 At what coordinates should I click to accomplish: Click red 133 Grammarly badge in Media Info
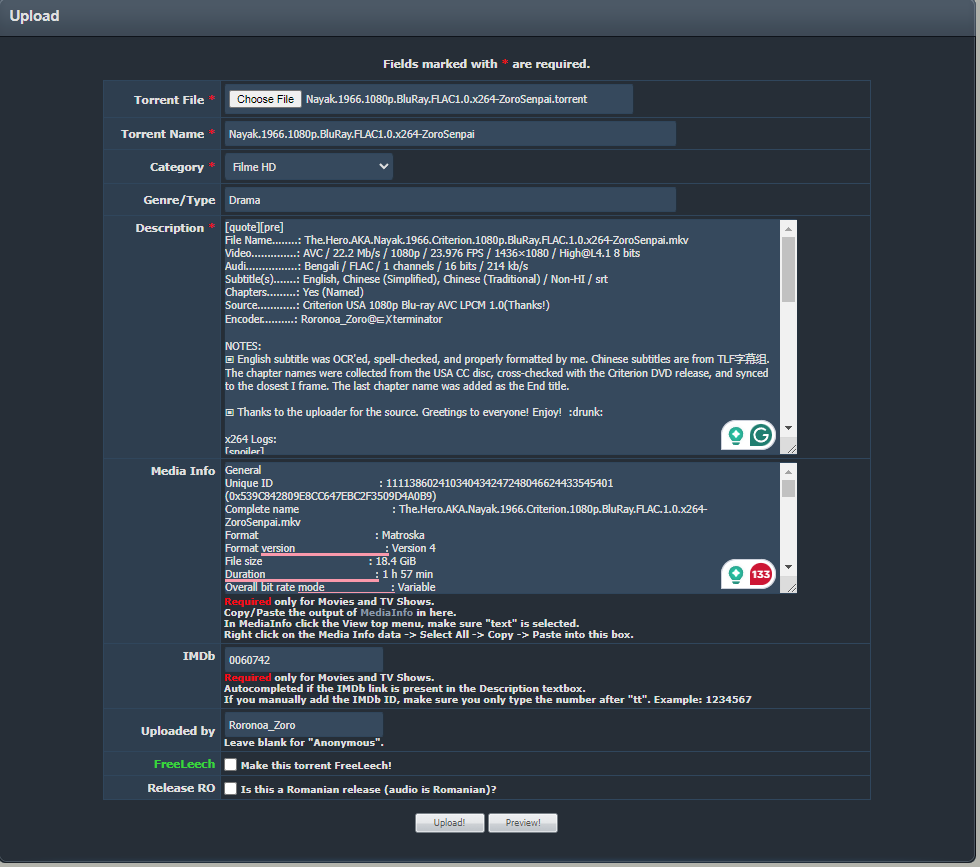[x=761, y=575]
